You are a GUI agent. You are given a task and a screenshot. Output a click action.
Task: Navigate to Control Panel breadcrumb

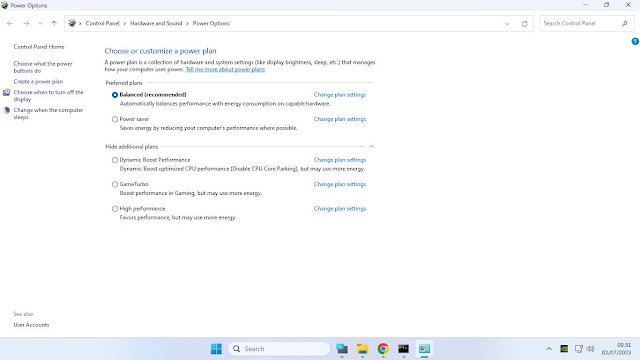click(102, 23)
